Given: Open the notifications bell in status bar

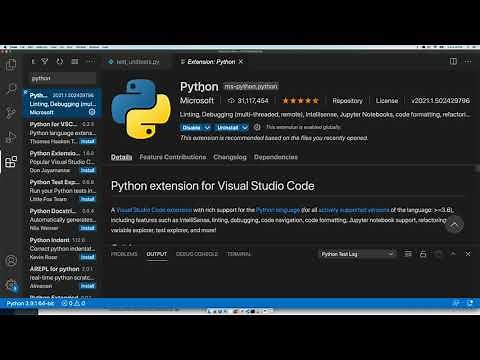Looking at the screenshot, I should pos(470,303).
